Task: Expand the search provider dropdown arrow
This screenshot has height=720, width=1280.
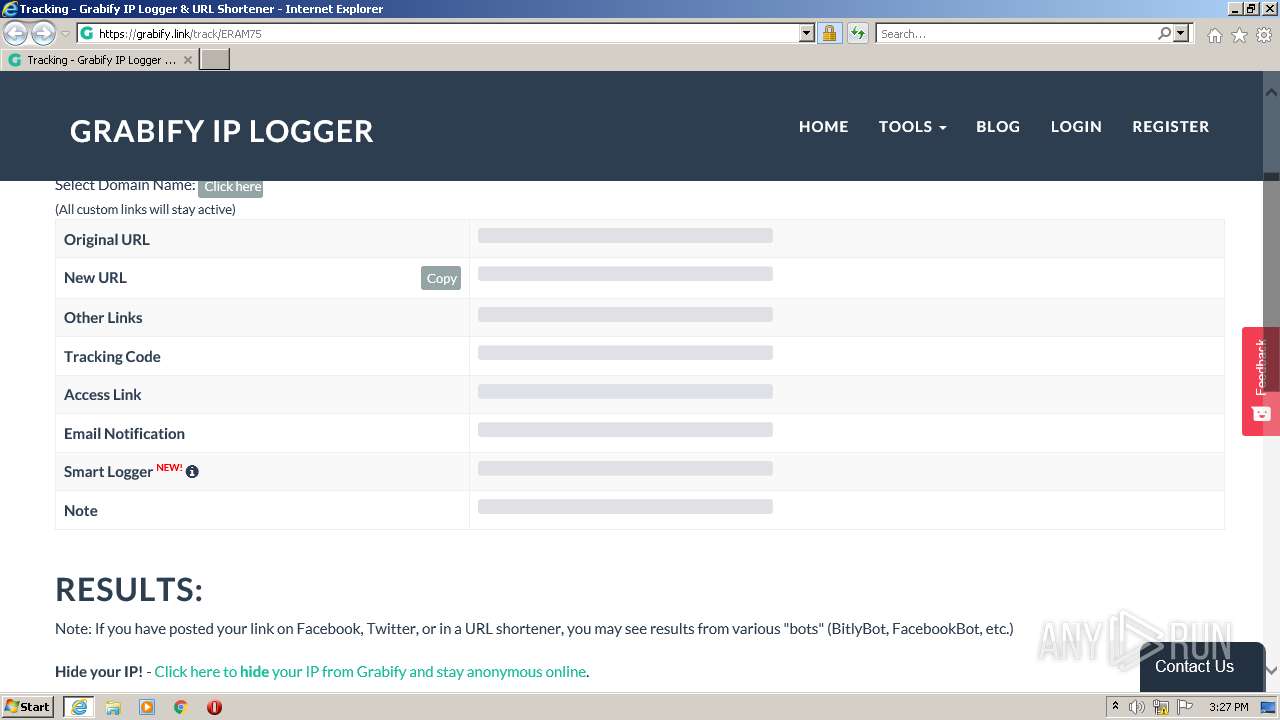Action: tap(1181, 33)
